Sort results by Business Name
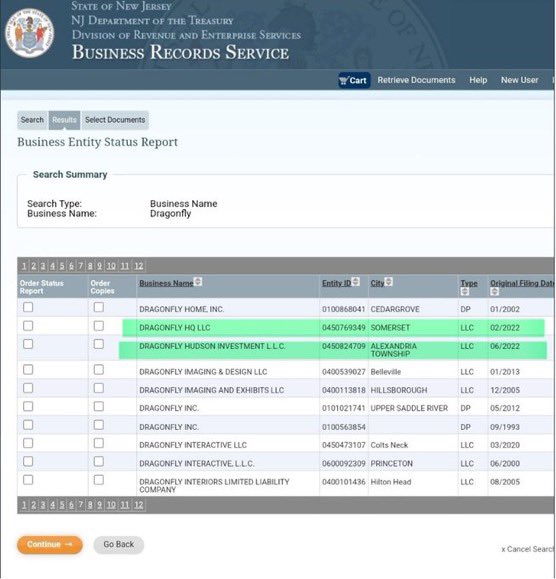 point(198,282)
